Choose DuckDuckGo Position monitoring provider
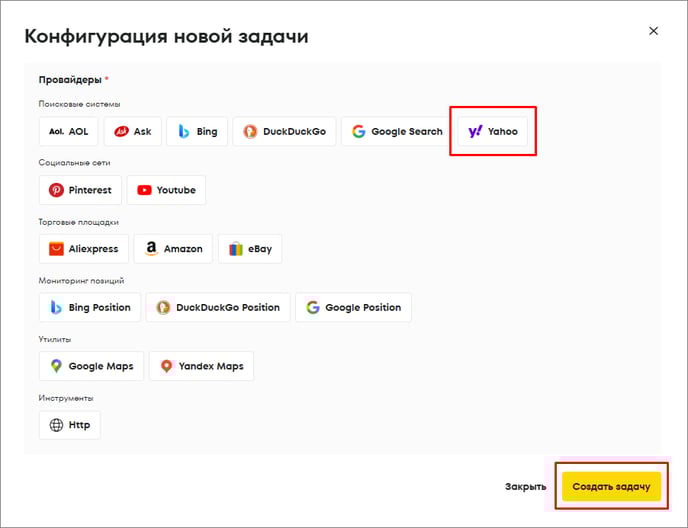This screenshot has height=528, width=688. tap(218, 307)
